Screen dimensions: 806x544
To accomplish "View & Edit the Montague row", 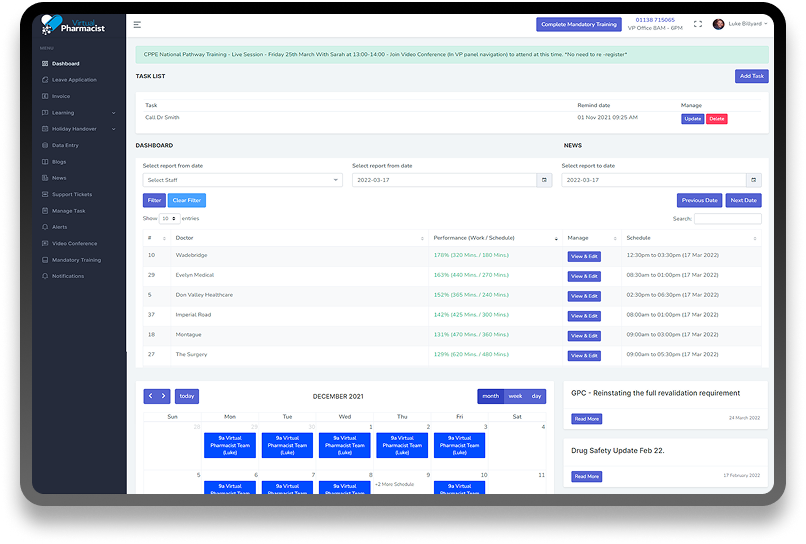I will [584, 336].
